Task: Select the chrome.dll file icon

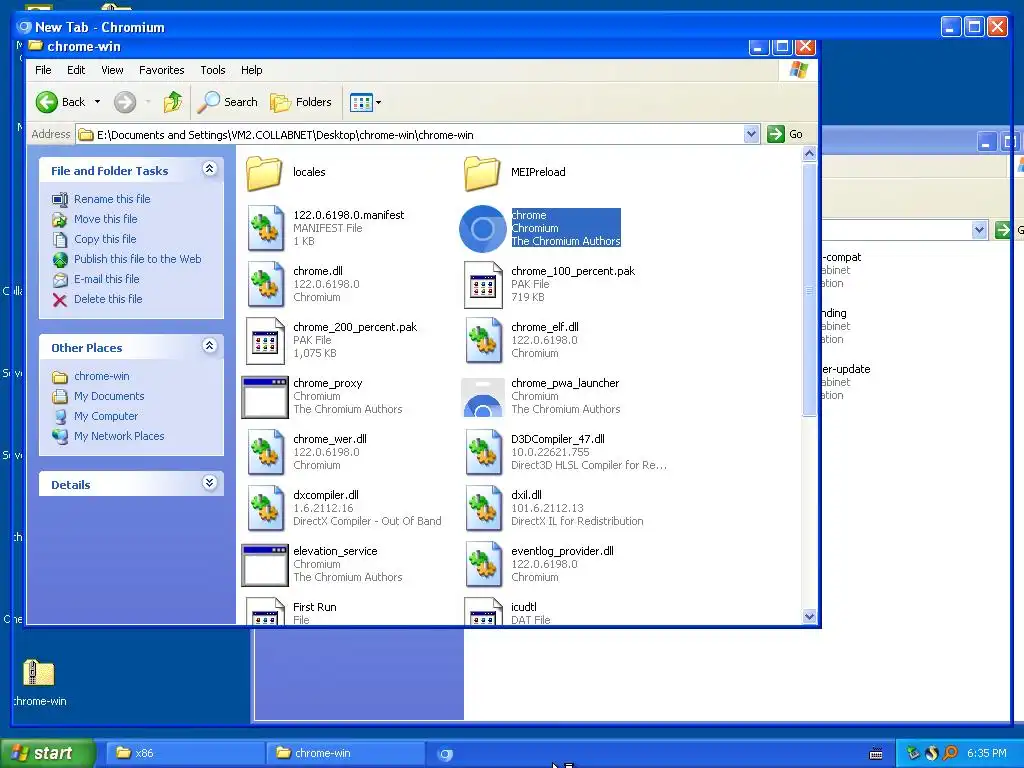Action: coord(265,285)
